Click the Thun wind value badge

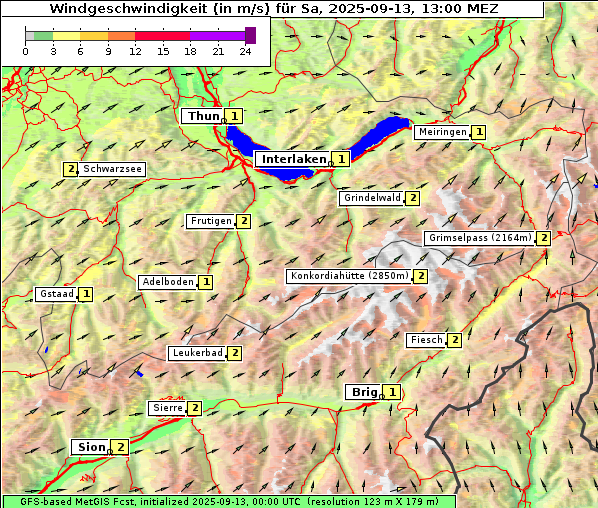pyautogui.click(x=234, y=116)
